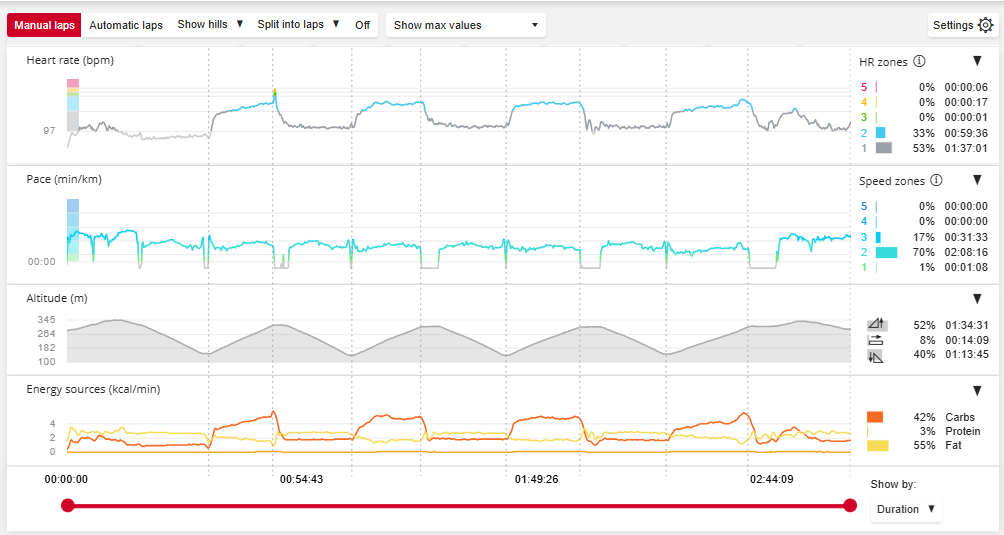Expand the Show hills dropdown
Image resolution: width=1004 pixels, height=535 pixels.
click(210, 25)
